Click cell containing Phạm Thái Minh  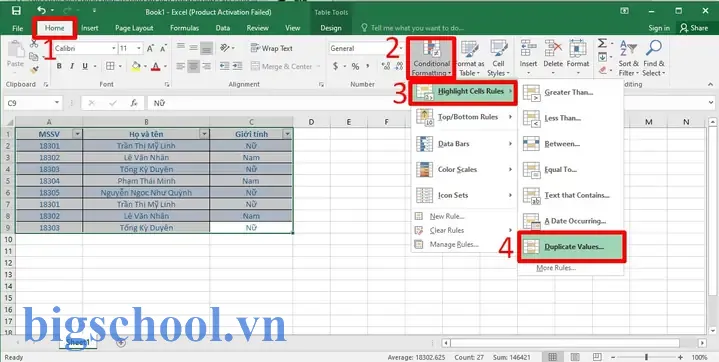146,181
